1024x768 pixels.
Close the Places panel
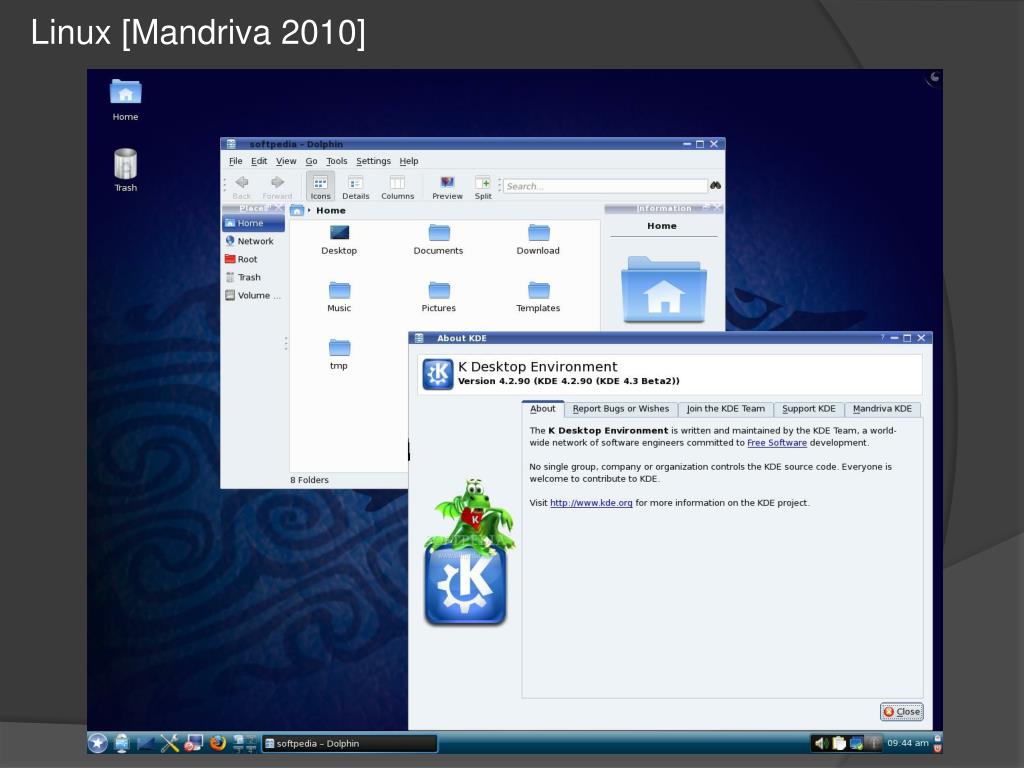pyautogui.click(x=279, y=208)
